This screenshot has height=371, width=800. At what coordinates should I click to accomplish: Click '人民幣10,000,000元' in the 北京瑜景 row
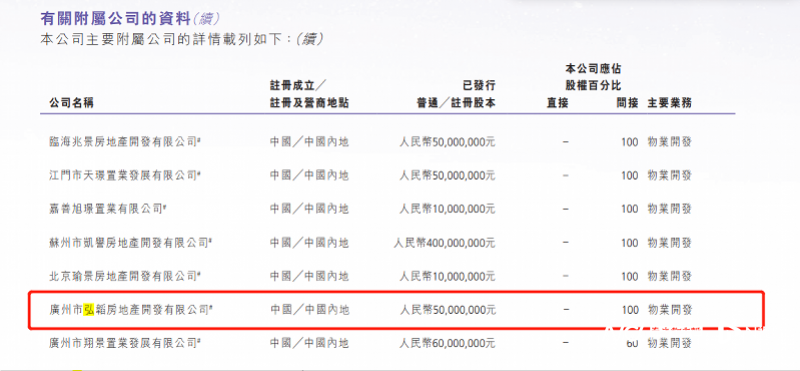pyautogui.click(x=447, y=276)
